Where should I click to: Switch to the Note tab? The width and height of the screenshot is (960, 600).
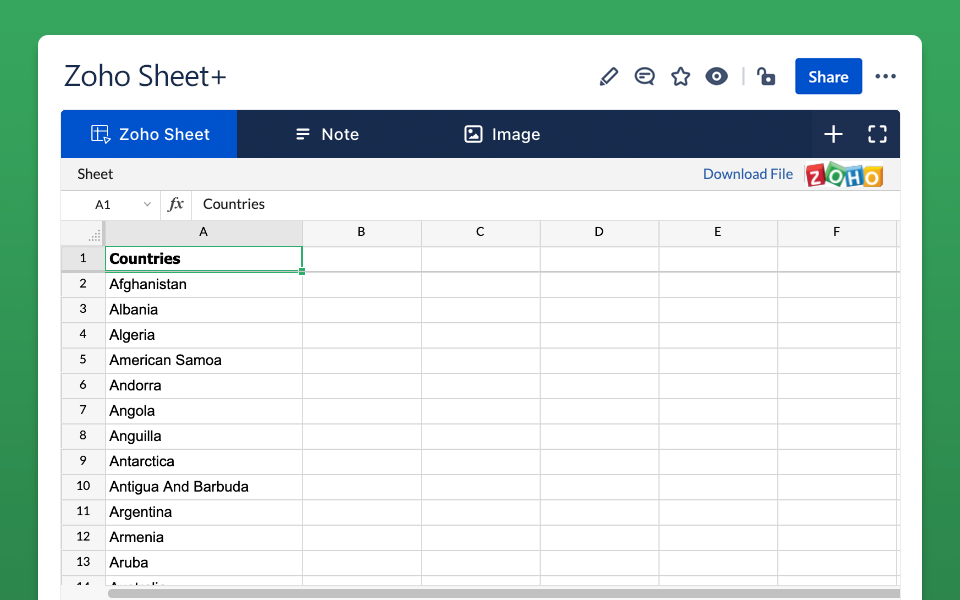pyautogui.click(x=328, y=134)
